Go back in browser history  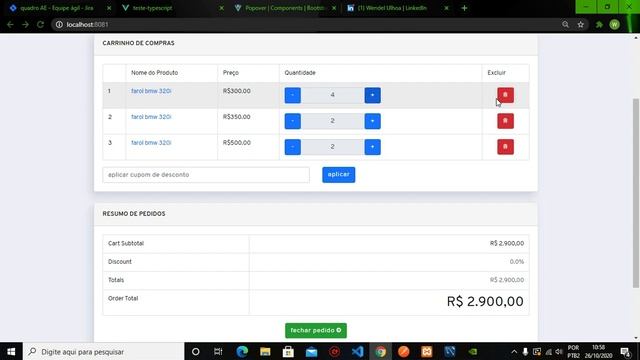[10, 24]
